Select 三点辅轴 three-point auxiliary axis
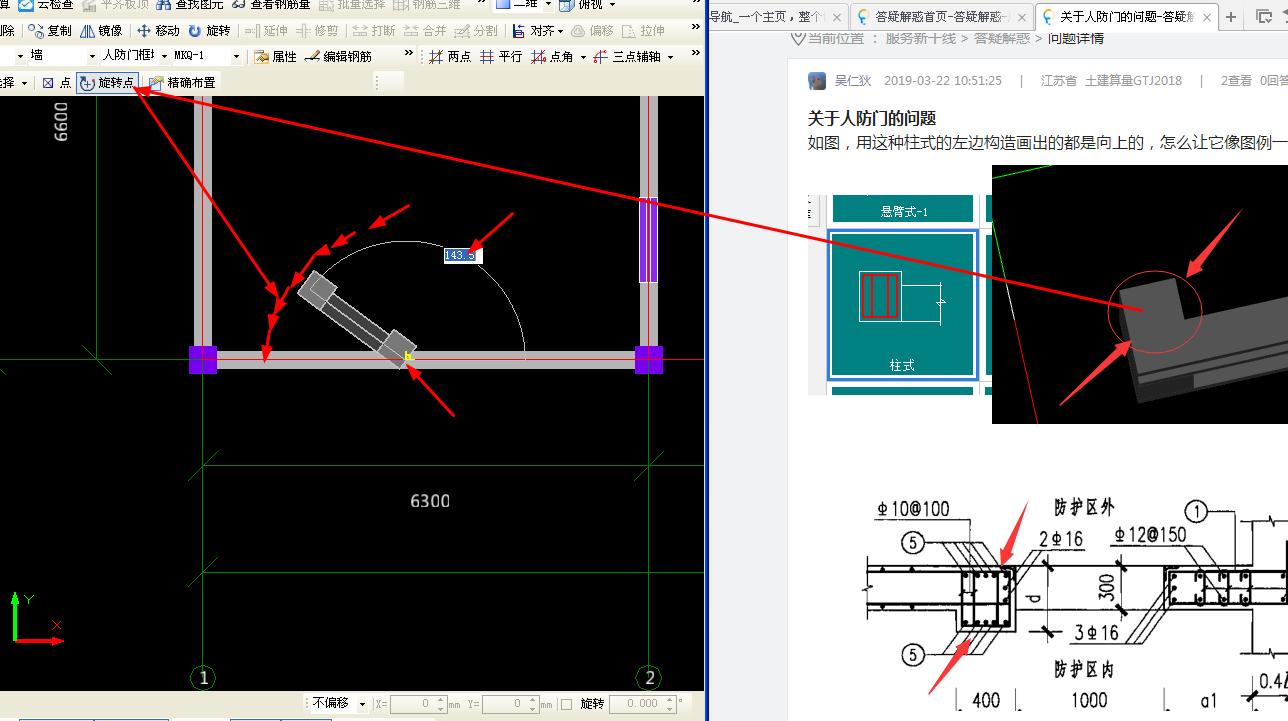Image resolution: width=1288 pixels, height=721 pixels. click(x=627, y=57)
